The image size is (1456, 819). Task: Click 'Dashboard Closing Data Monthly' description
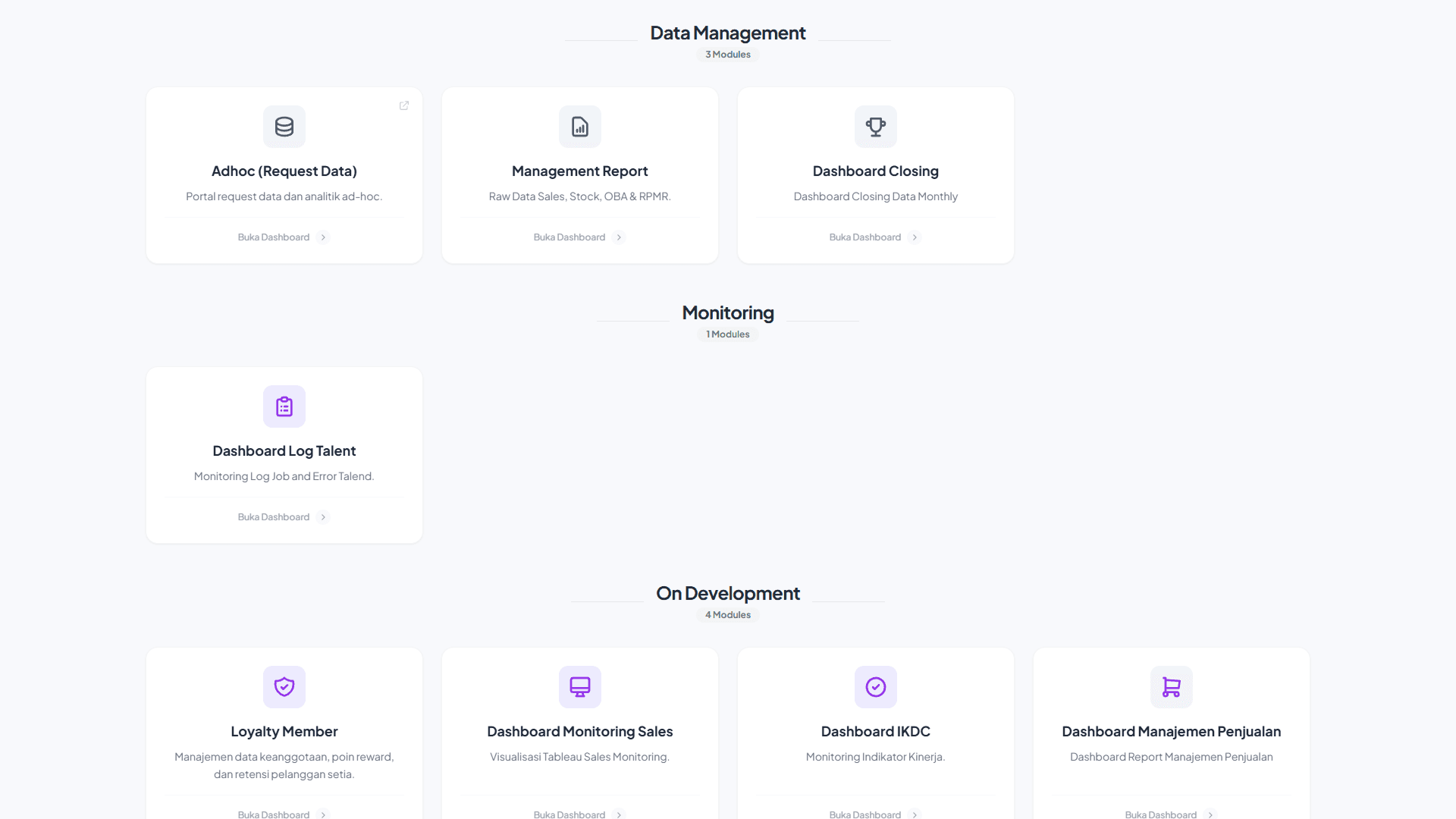click(x=876, y=196)
